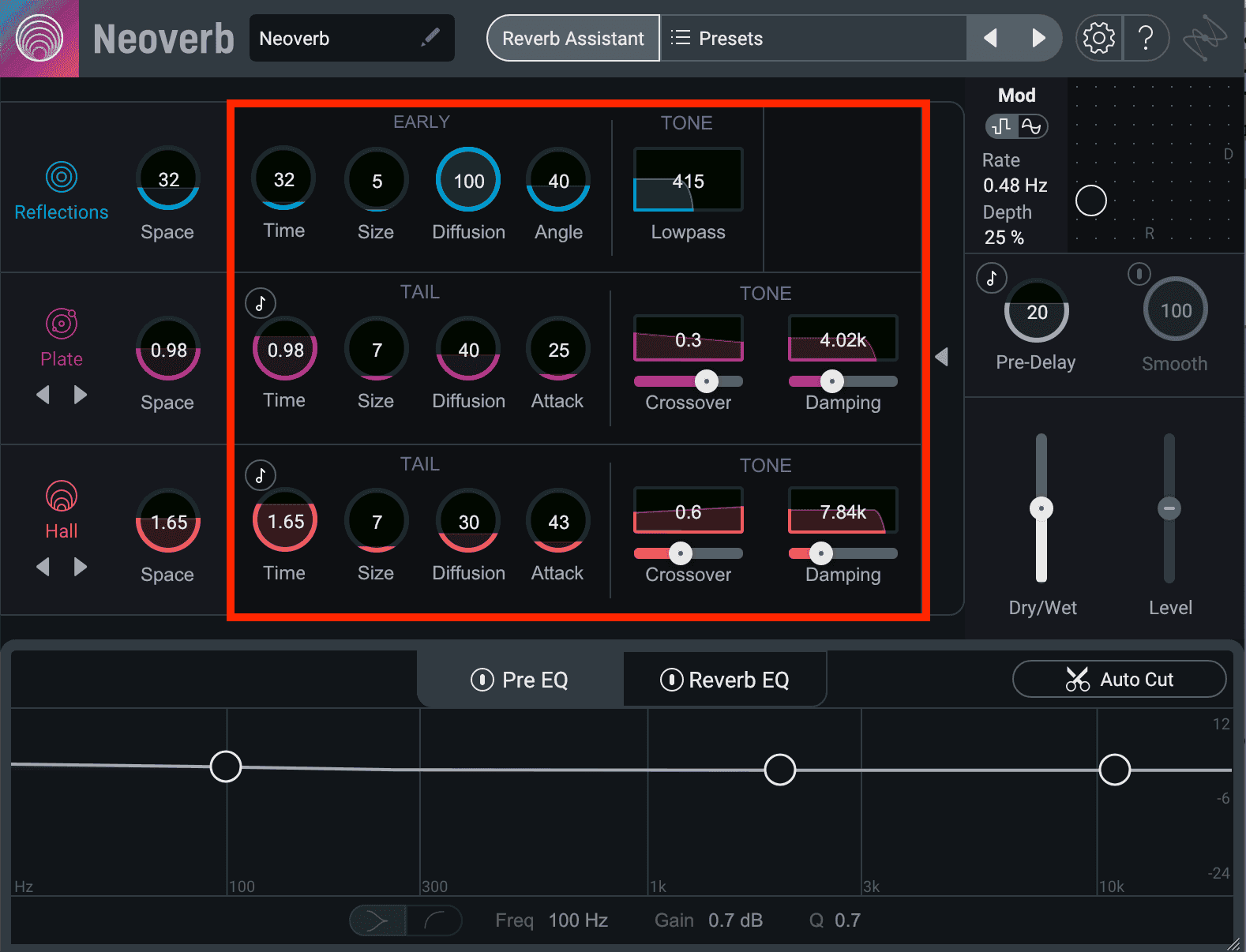Switch to the Pre EQ tab
1246x952 pixels.
tap(520, 680)
